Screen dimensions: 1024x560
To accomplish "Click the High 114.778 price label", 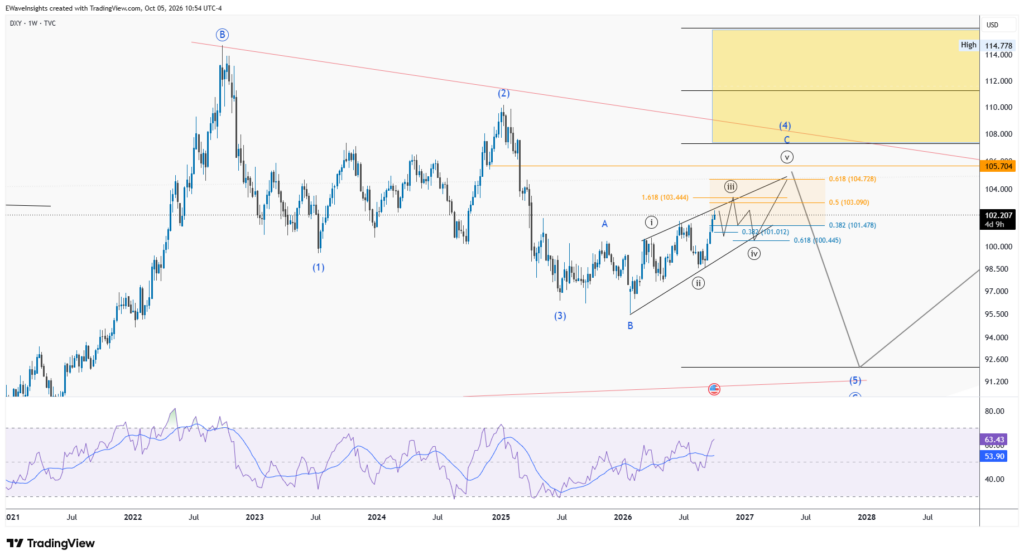I will click(x=987, y=45).
